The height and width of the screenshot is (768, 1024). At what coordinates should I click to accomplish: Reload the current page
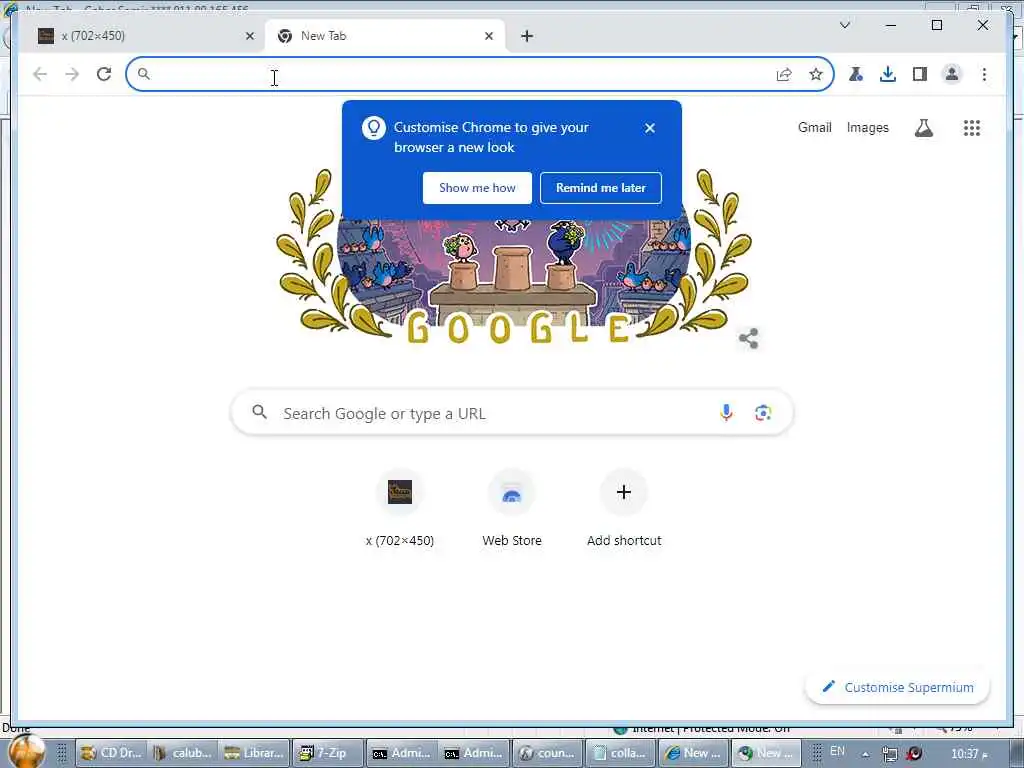click(x=104, y=74)
